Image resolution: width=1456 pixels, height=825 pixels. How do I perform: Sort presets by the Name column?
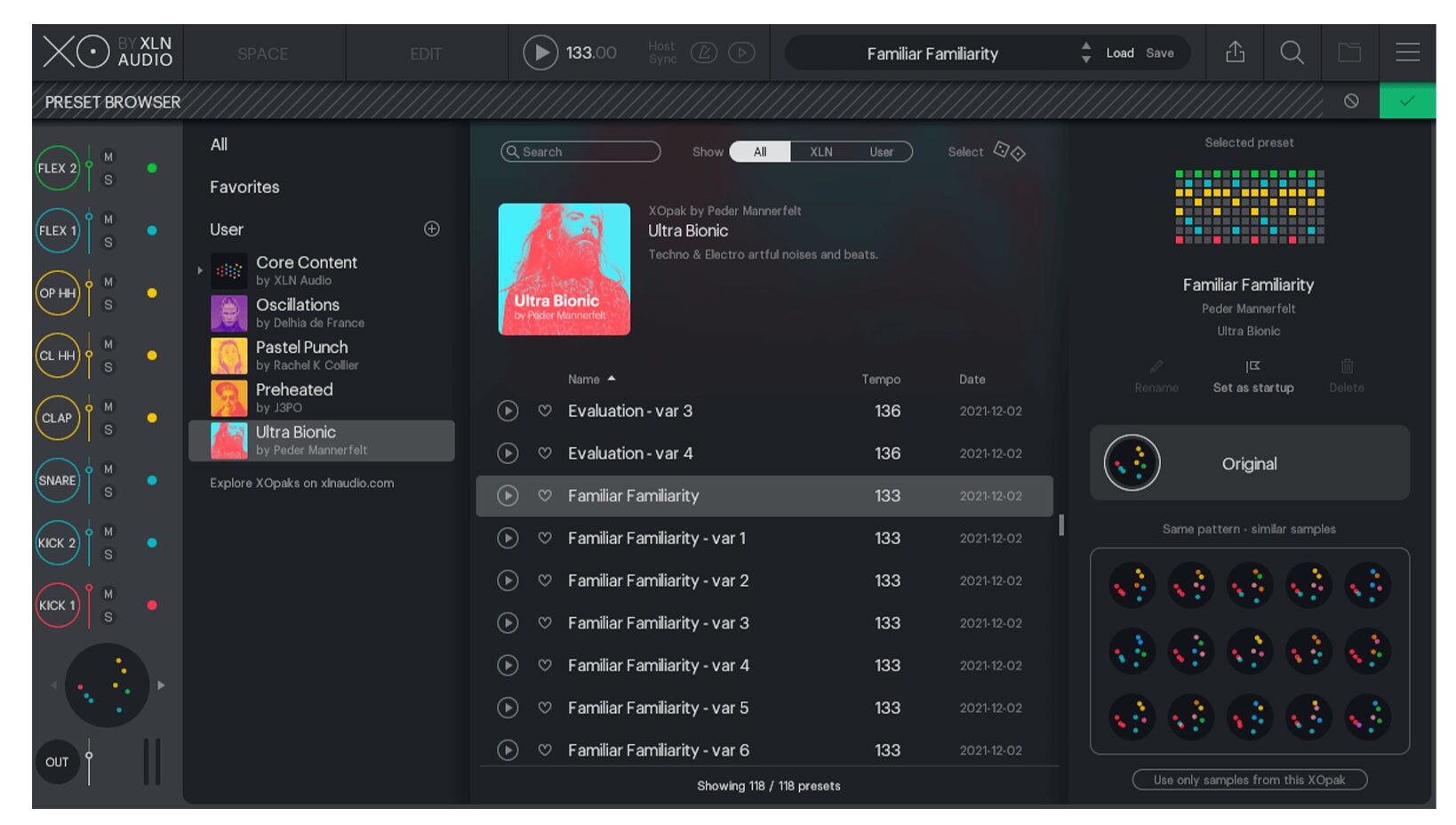tap(584, 380)
